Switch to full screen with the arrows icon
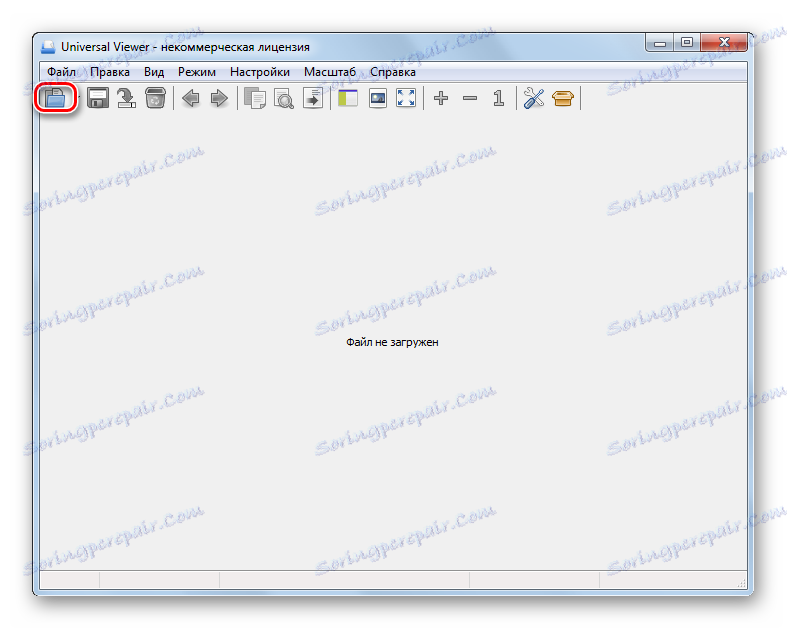The image size is (787, 629). [x=406, y=98]
